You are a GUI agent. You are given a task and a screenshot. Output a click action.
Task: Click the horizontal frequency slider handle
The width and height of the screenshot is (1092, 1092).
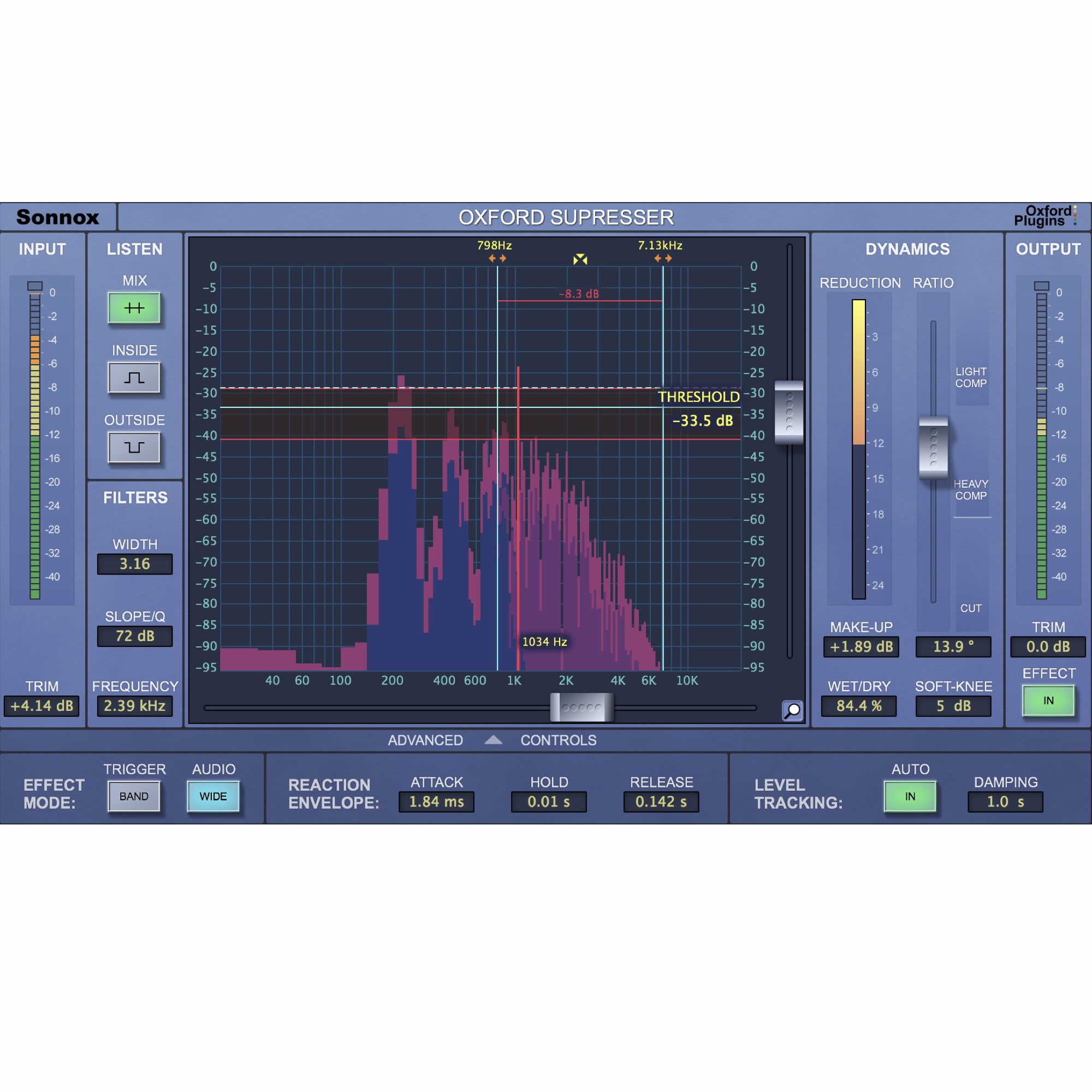tap(581, 708)
